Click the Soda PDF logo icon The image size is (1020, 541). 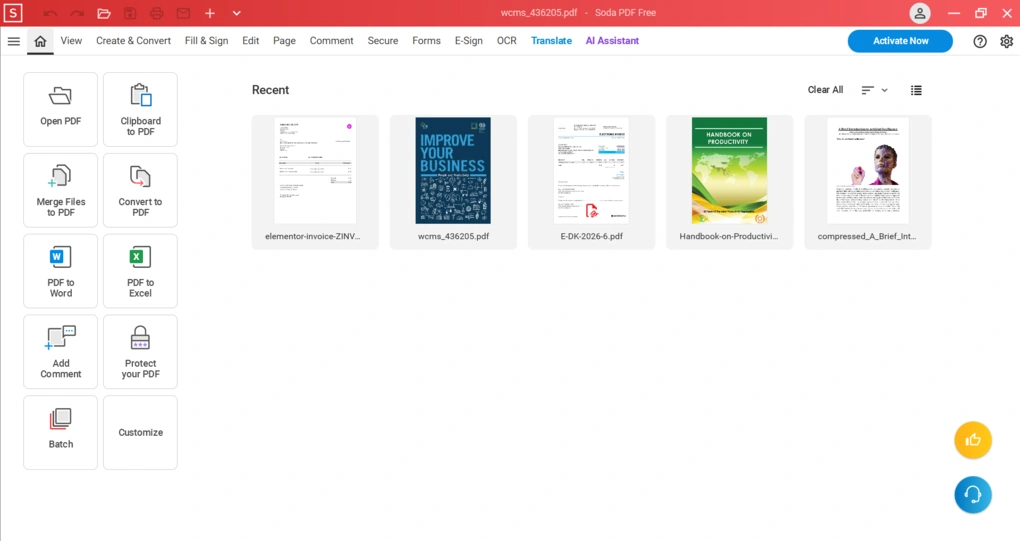(13, 13)
